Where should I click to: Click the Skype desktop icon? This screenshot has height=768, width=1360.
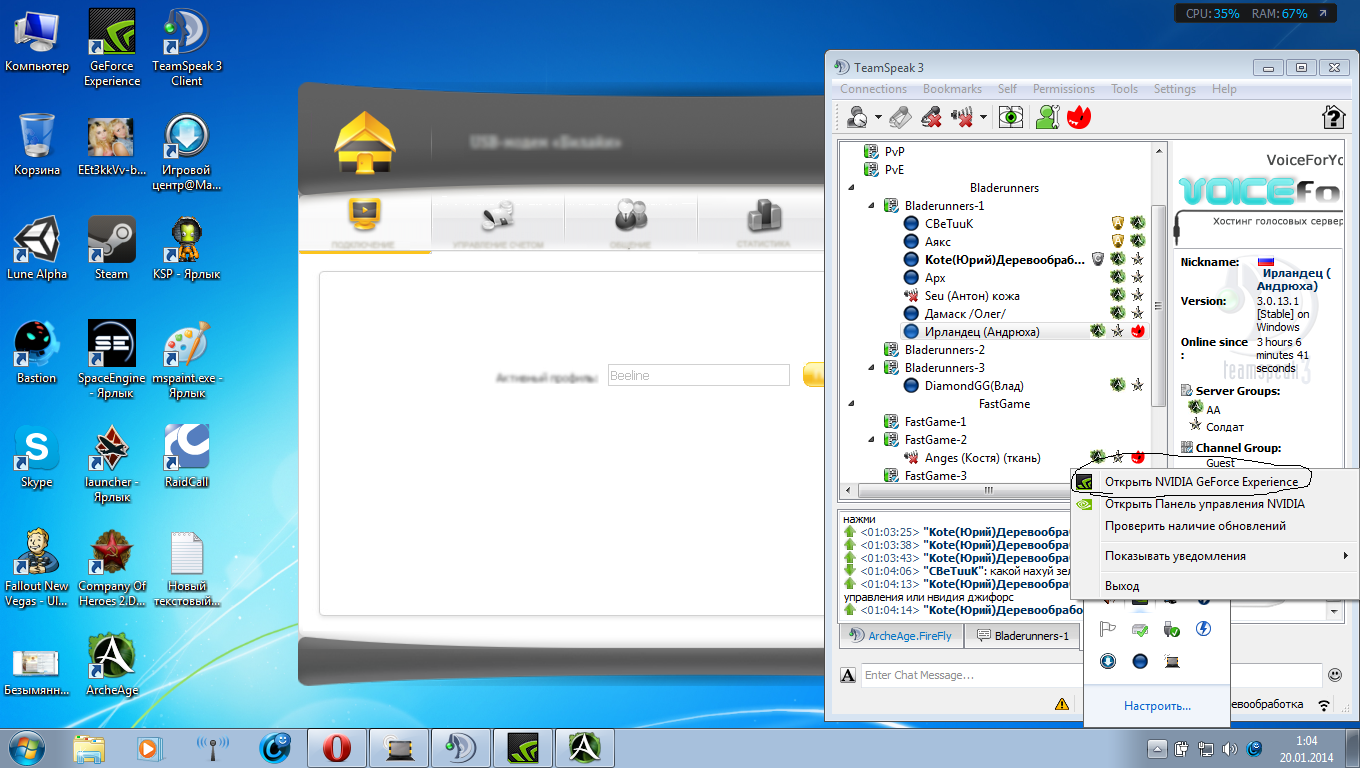[x=36, y=456]
